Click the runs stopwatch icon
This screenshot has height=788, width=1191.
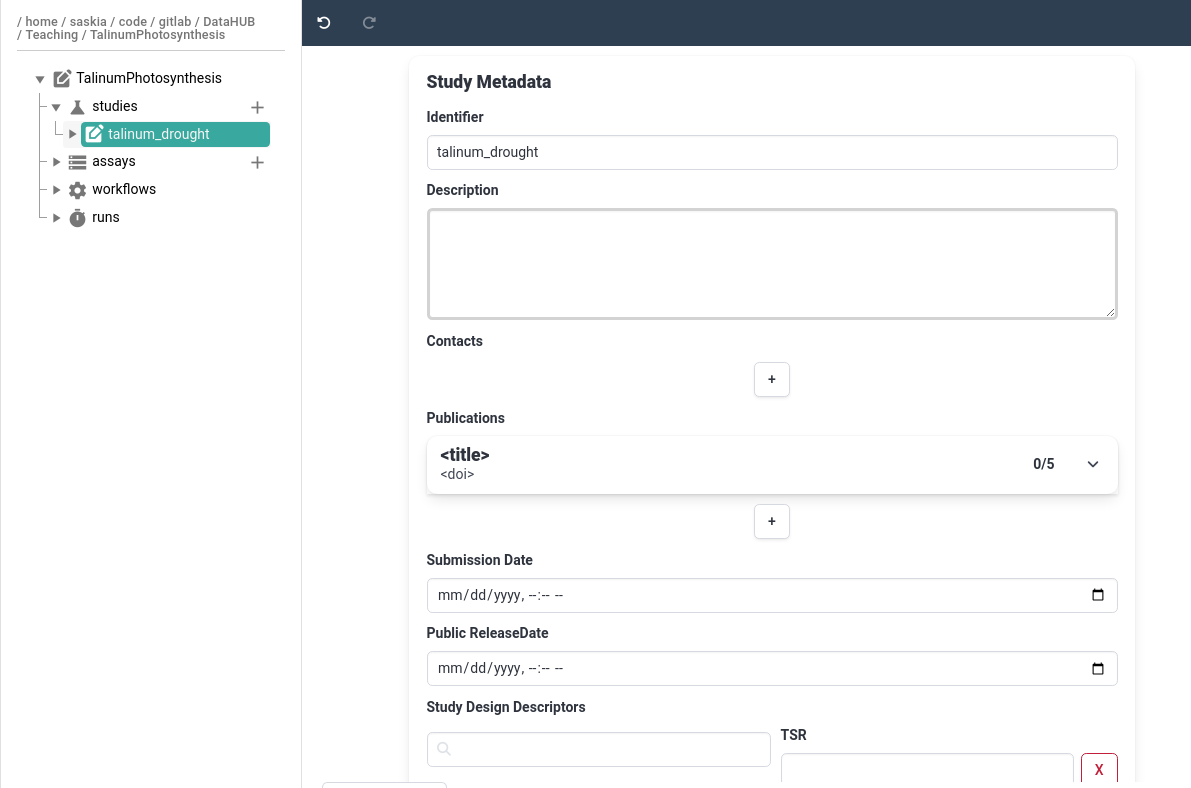point(77,218)
